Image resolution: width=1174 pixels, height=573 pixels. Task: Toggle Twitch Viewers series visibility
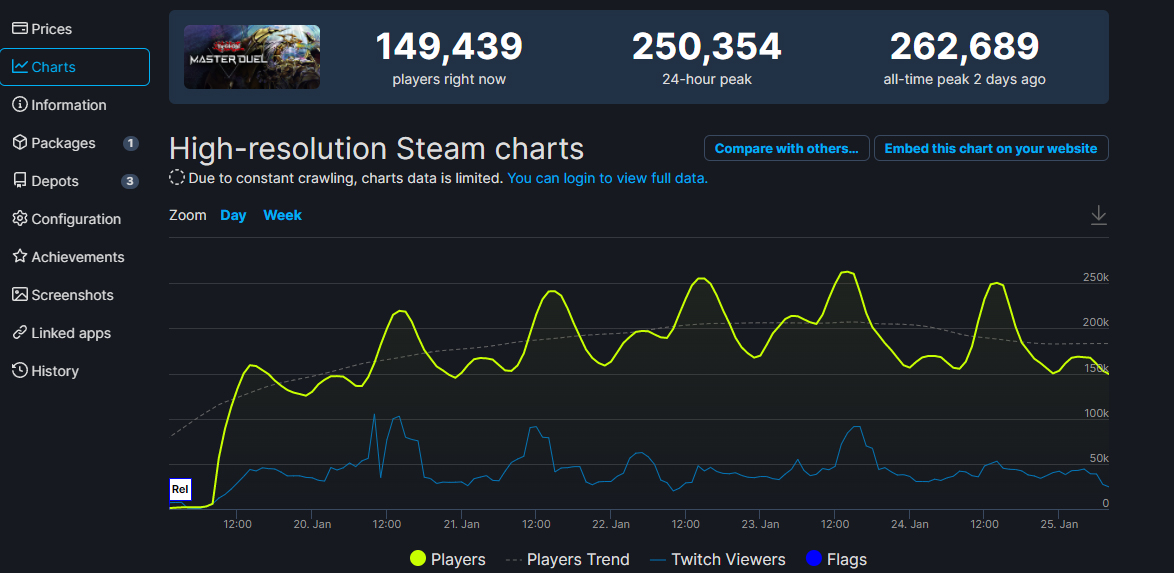[717, 559]
